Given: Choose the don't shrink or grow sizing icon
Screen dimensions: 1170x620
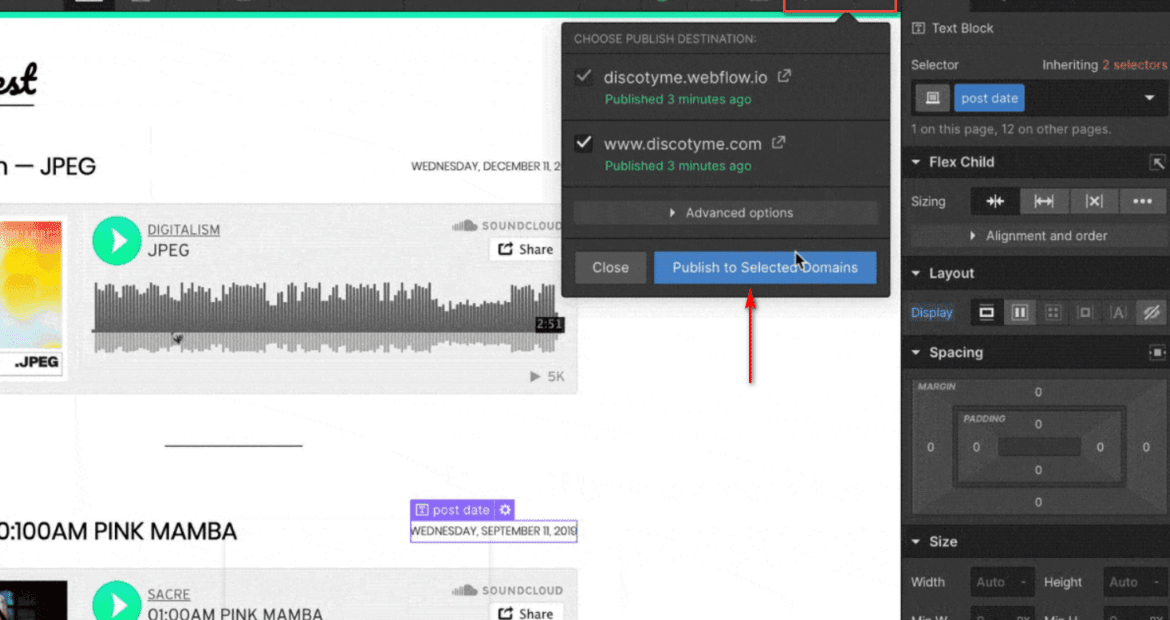Looking at the screenshot, I should [x=1094, y=201].
